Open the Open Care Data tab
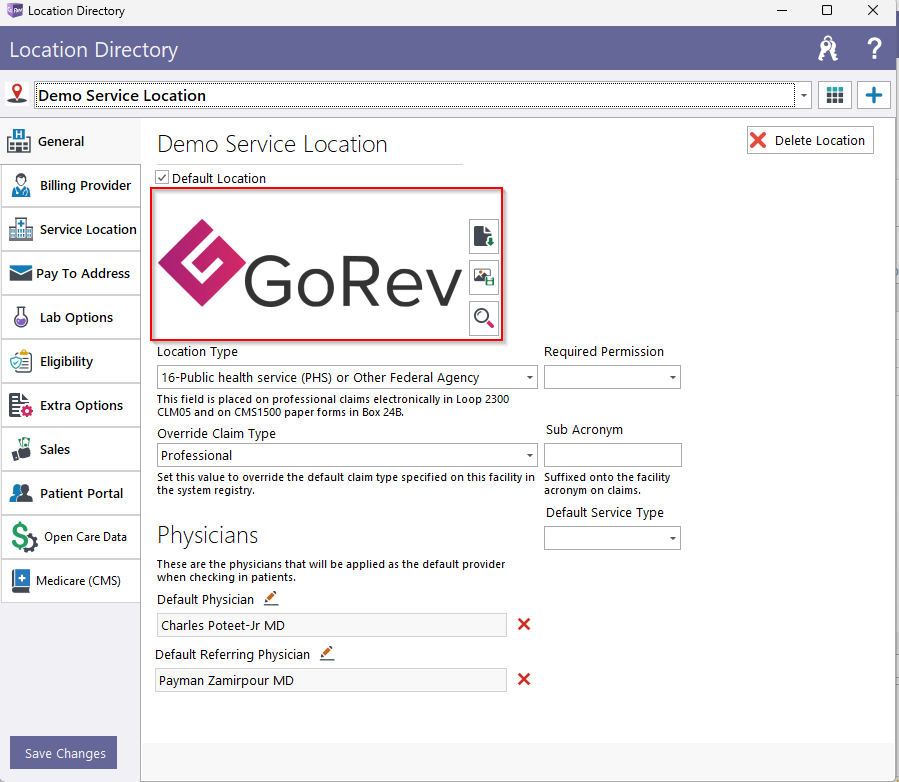899x782 pixels. point(71,537)
